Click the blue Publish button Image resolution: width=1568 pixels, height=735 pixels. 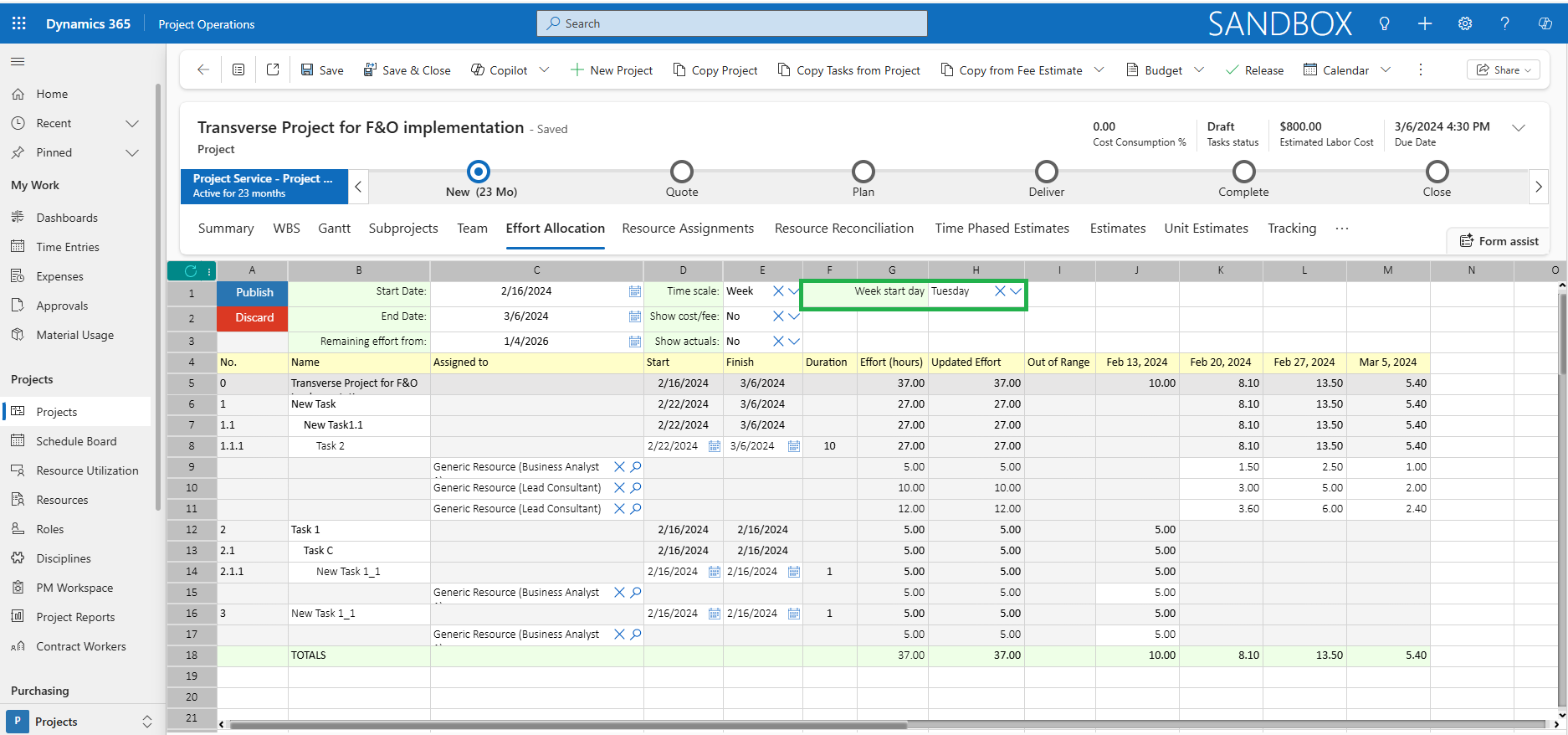pyautogui.click(x=253, y=293)
